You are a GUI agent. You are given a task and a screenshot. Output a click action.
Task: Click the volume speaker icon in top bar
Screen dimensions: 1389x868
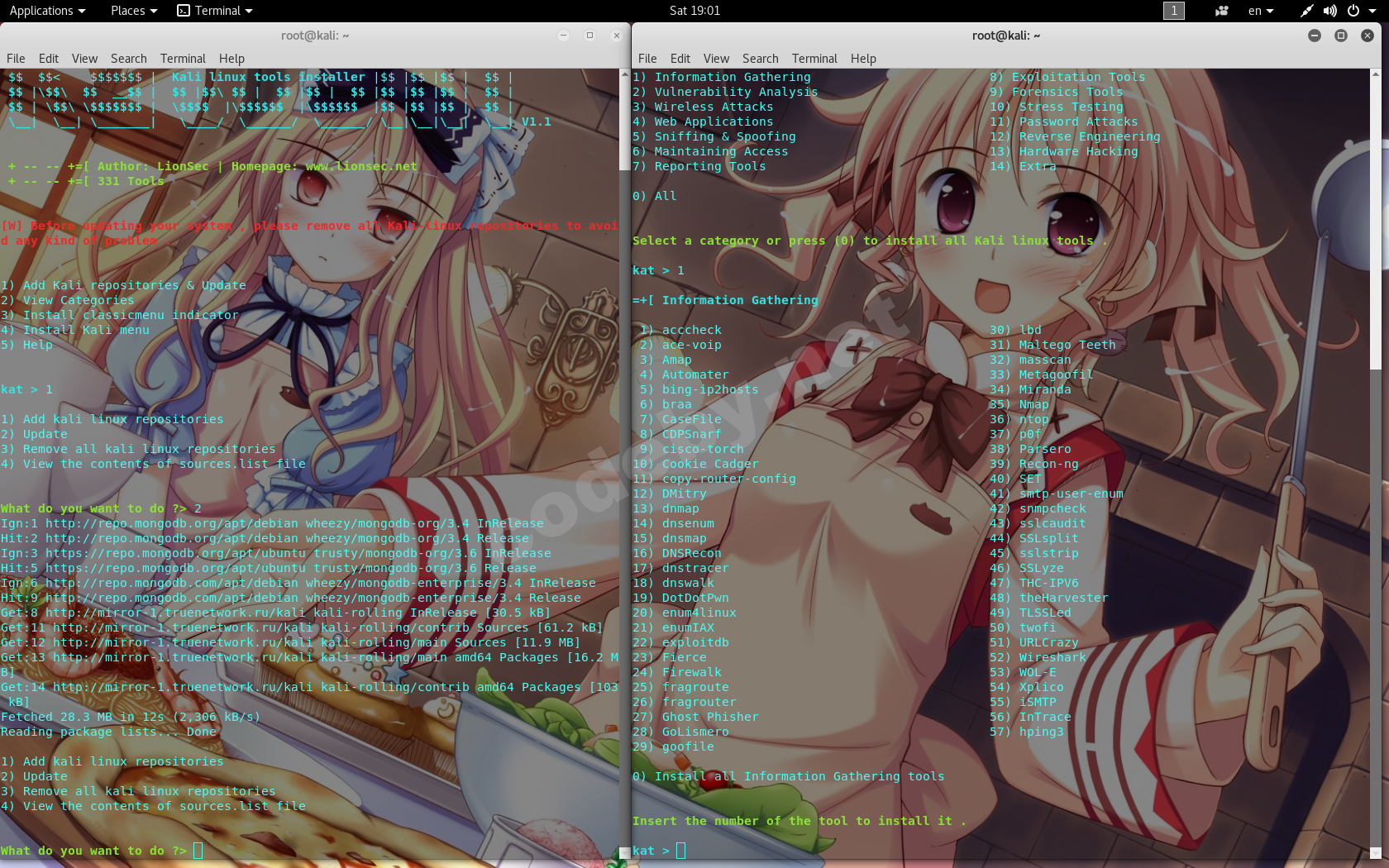click(1329, 11)
